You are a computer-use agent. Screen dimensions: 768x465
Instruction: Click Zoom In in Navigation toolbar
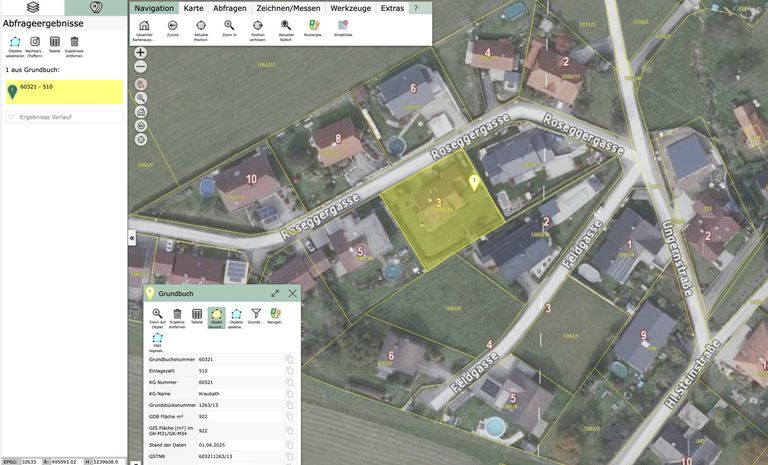(x=229, y=27)
